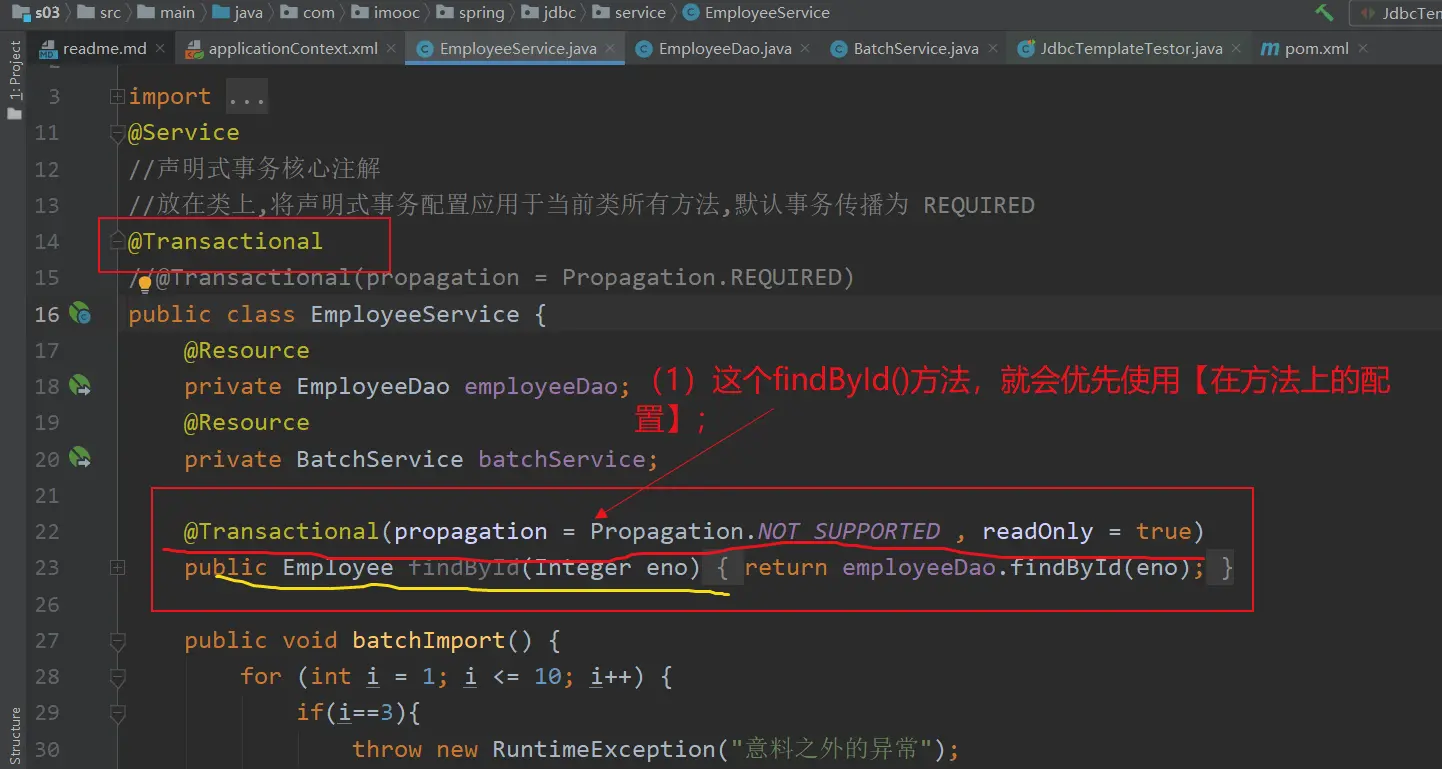
Task: Click the EmployeeDao type on line 18
Action: [372, 386]
